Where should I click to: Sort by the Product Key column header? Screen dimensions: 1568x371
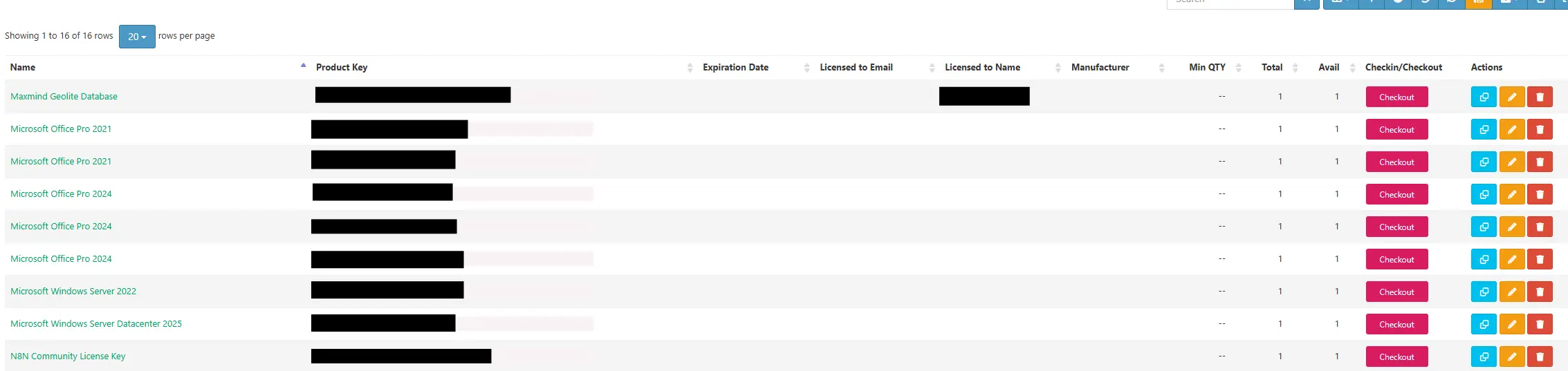click(342, 67)
